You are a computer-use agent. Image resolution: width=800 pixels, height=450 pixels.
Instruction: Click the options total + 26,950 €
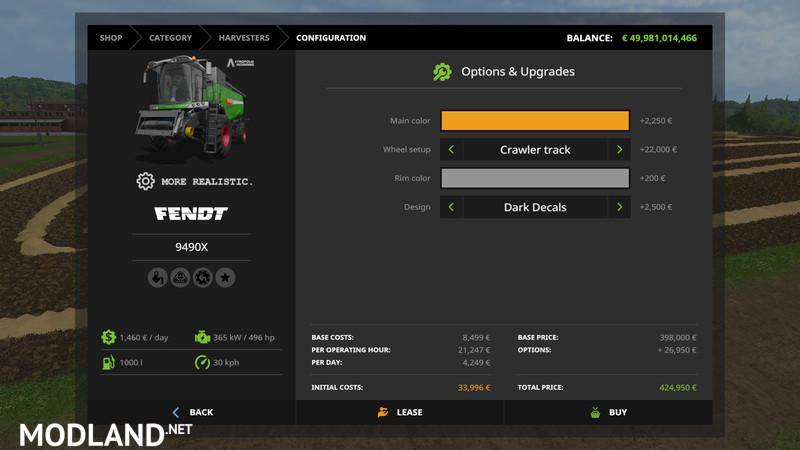[x=677, y=350]
